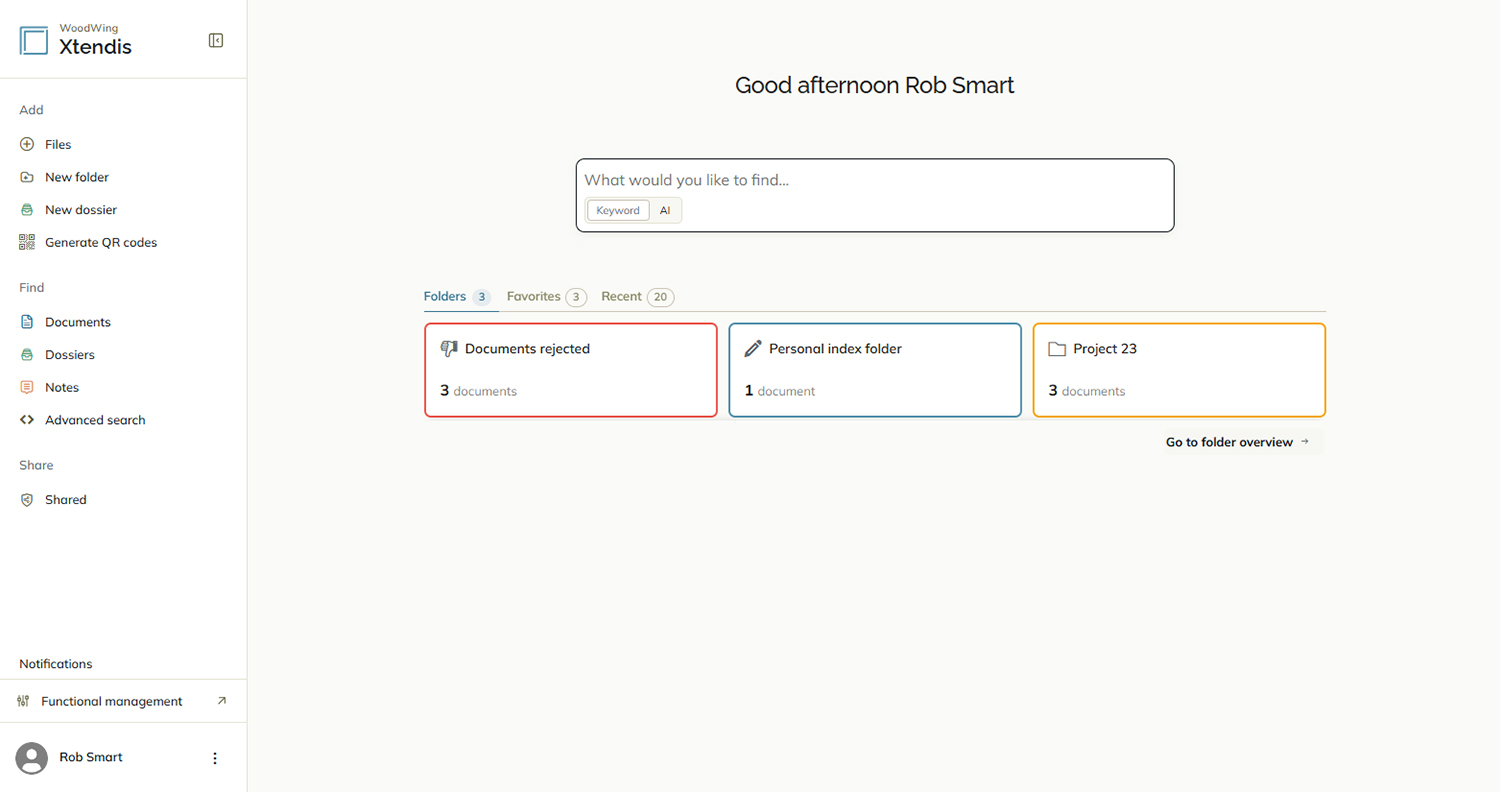
Task: Choose New dossier in sidebar
Action: coord(81,210)
